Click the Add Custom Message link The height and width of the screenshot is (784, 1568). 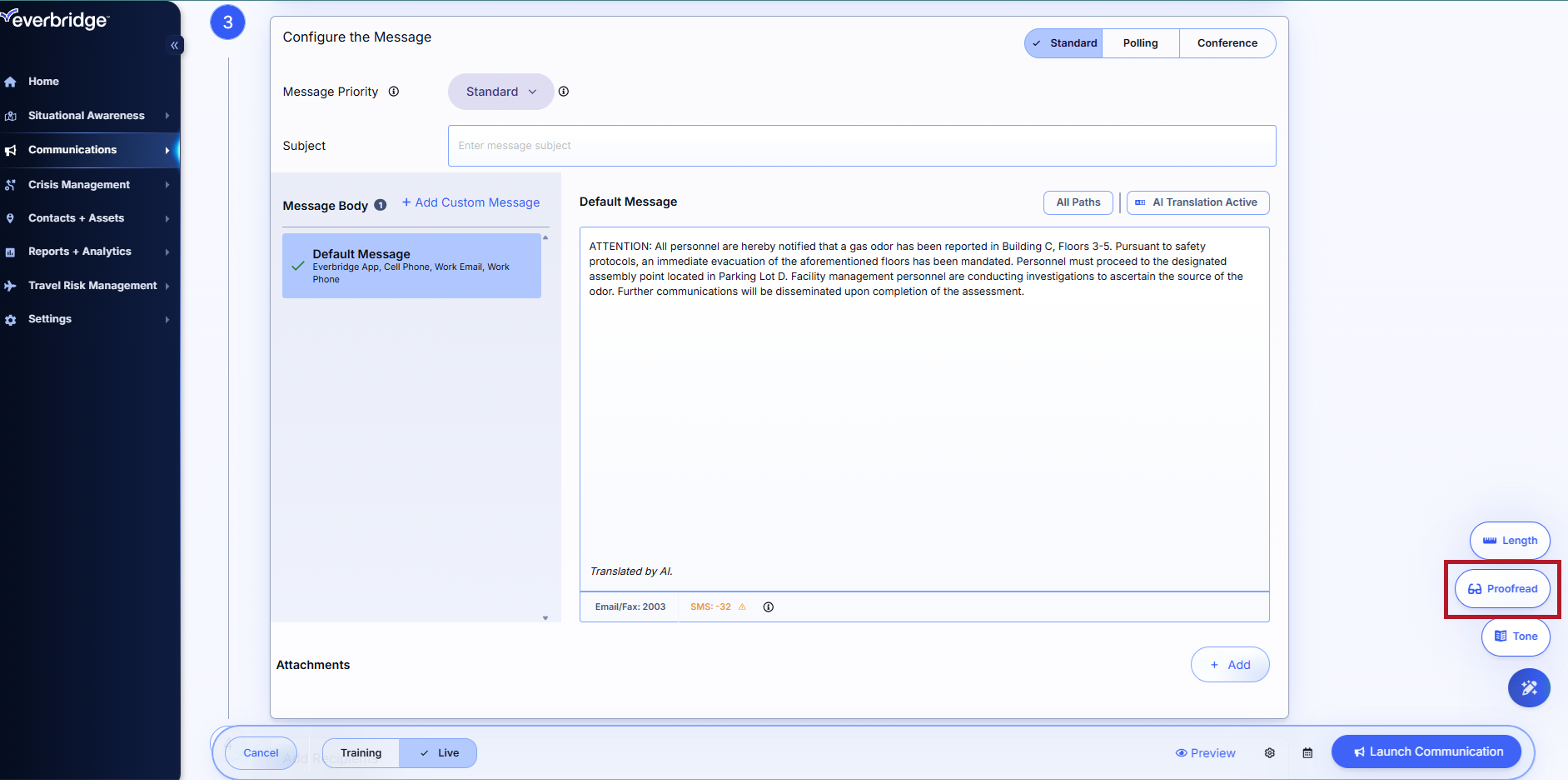point(470,202)
